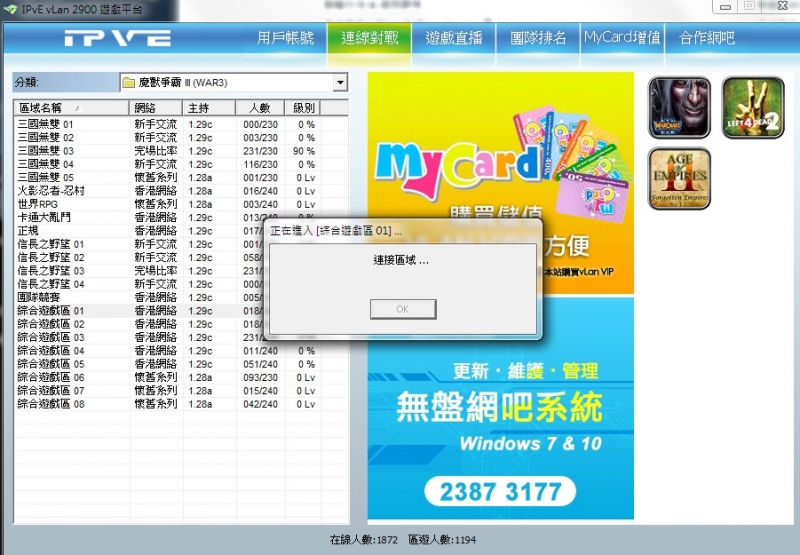Click the 無盤網吧系統 advertisement banner
The image size is (800, 555).
point(501,408)
